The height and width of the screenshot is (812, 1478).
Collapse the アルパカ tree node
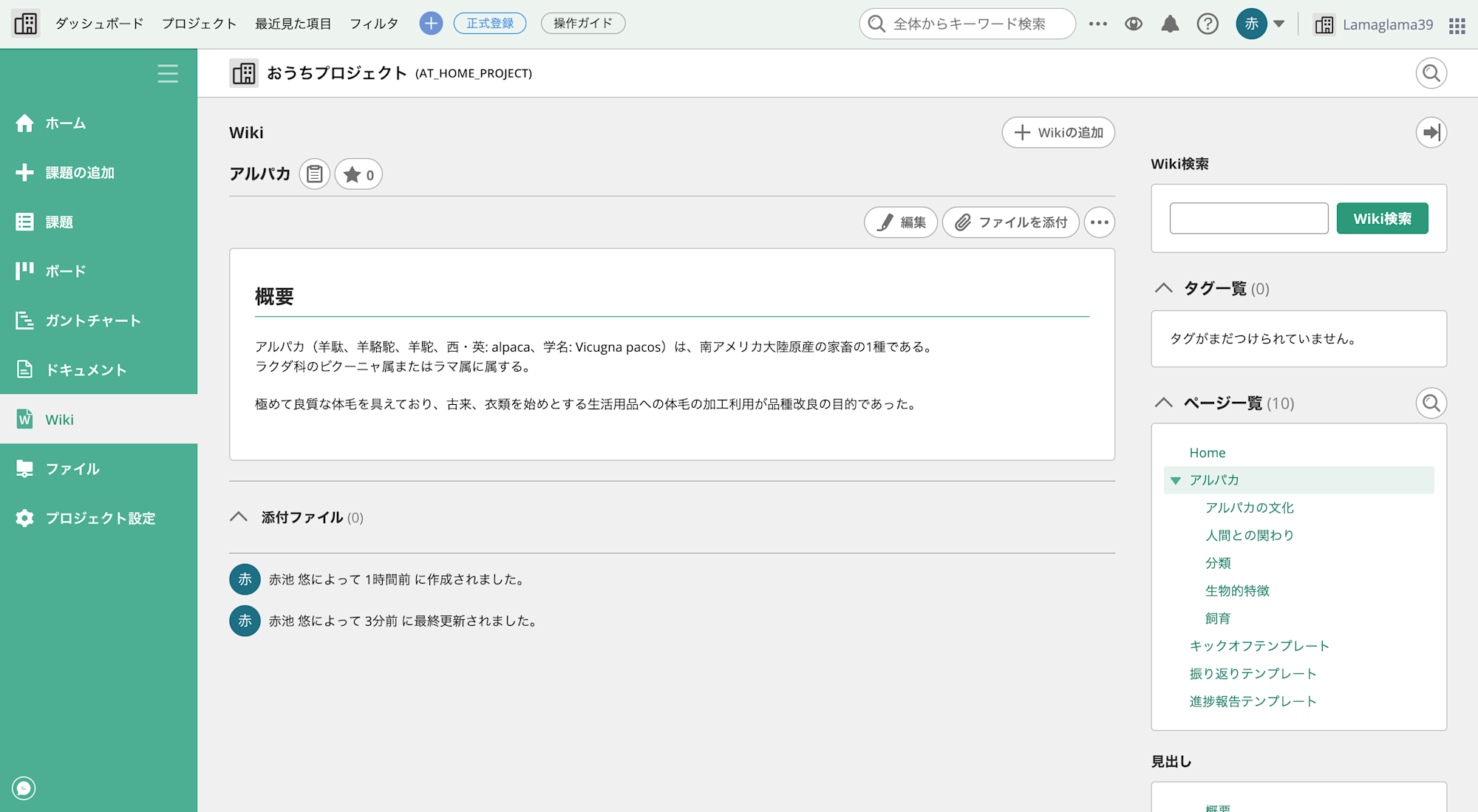coord(1176,480)
